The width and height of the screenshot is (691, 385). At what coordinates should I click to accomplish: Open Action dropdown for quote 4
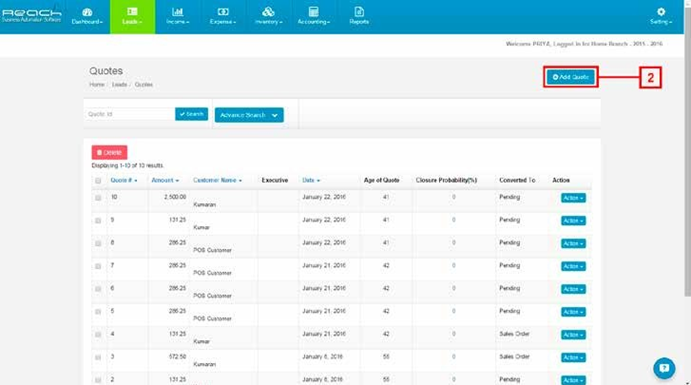coord(573,335)
